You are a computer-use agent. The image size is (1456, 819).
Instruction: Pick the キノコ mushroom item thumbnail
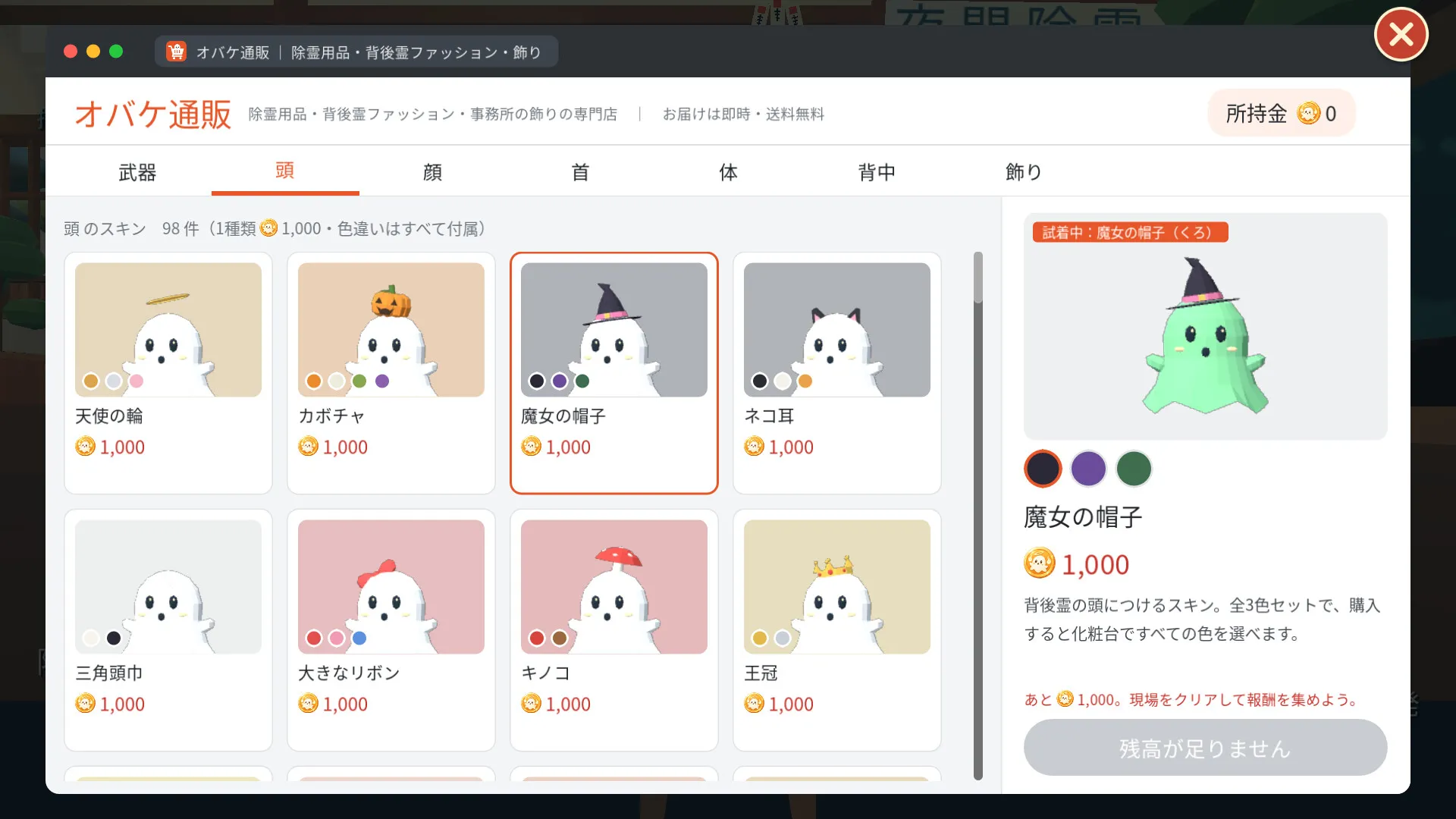click(614, 587)
